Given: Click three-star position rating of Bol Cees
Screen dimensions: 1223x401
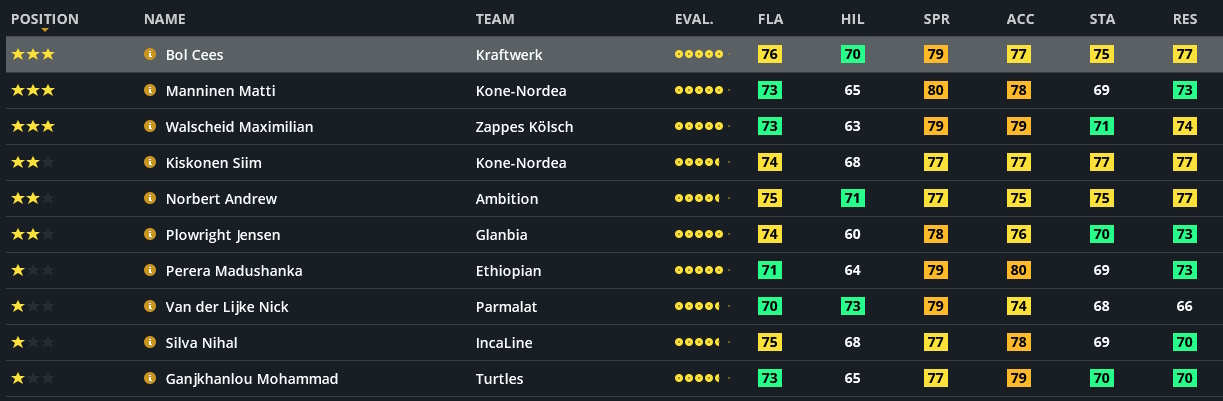Looking at the screenshot, I should tap(33, 55).
